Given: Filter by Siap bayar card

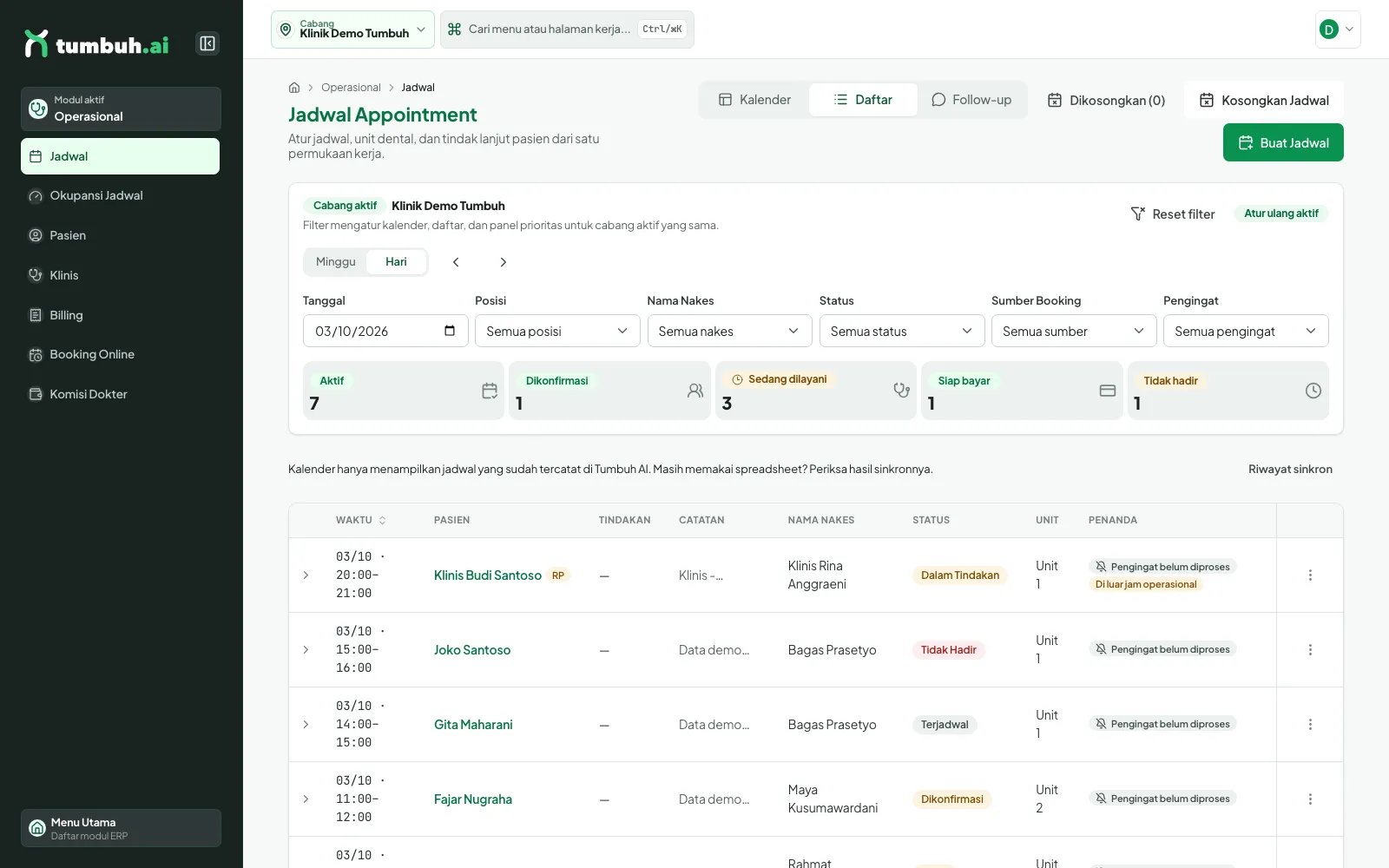Looking at the screenshot, I should click(x=1022, y=391).
